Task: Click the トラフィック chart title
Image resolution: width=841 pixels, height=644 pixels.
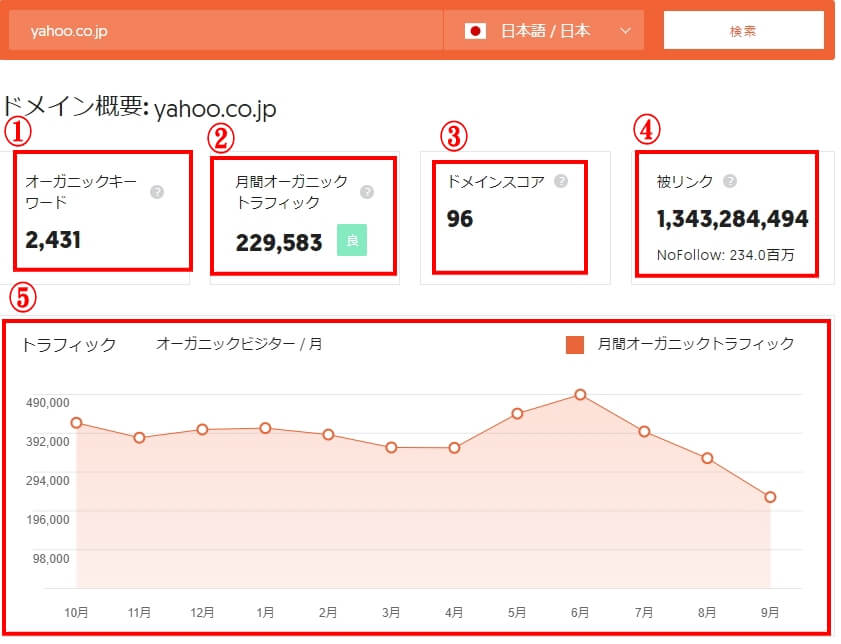Action: 69,344
